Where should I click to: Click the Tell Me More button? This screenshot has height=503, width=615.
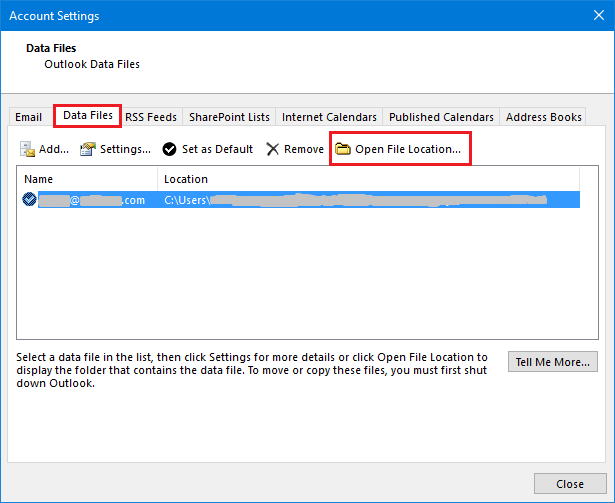coord(553,362)
